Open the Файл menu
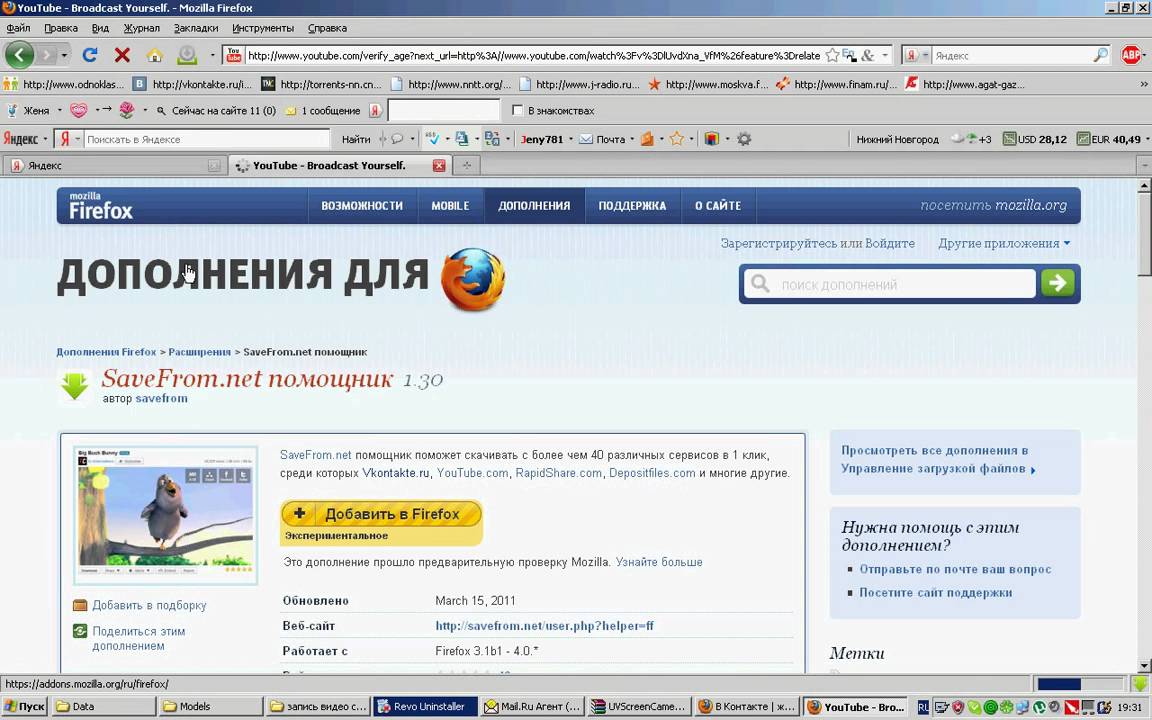Screen dimensions: 1152x720 pyautogui.click(x=18, y=28)
